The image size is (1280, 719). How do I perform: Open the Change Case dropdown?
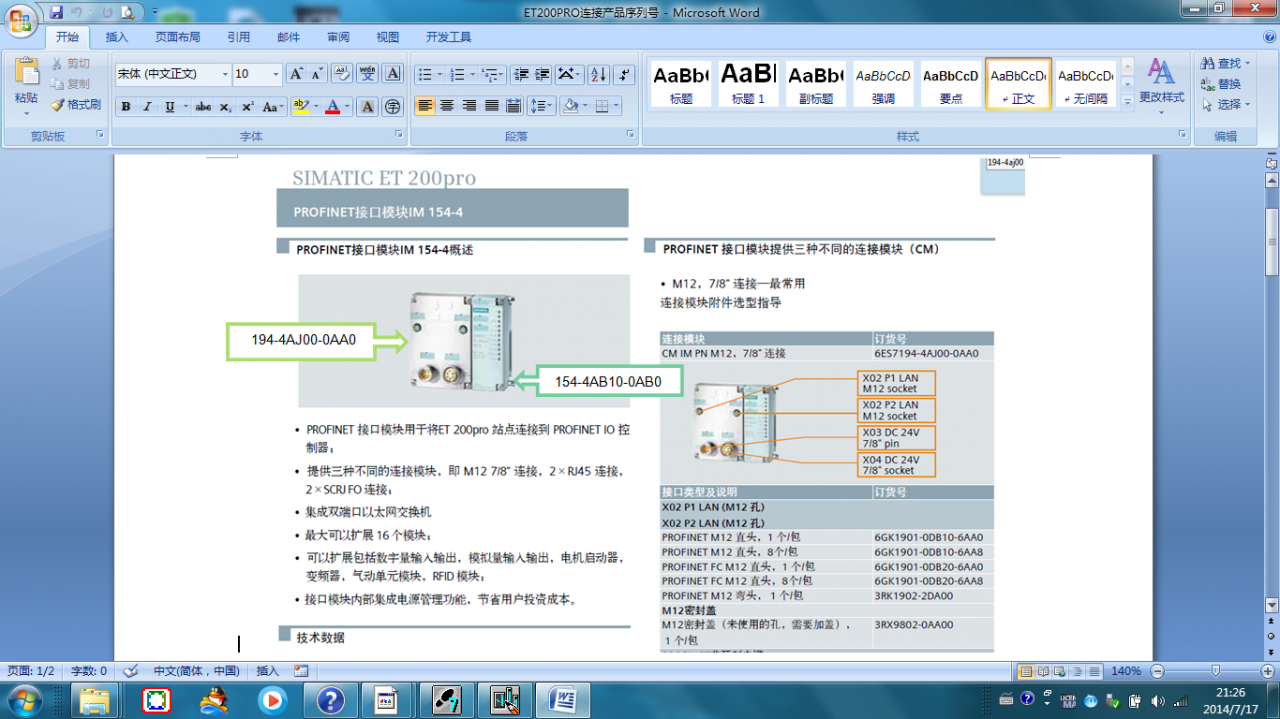click(x=274, y=106)
